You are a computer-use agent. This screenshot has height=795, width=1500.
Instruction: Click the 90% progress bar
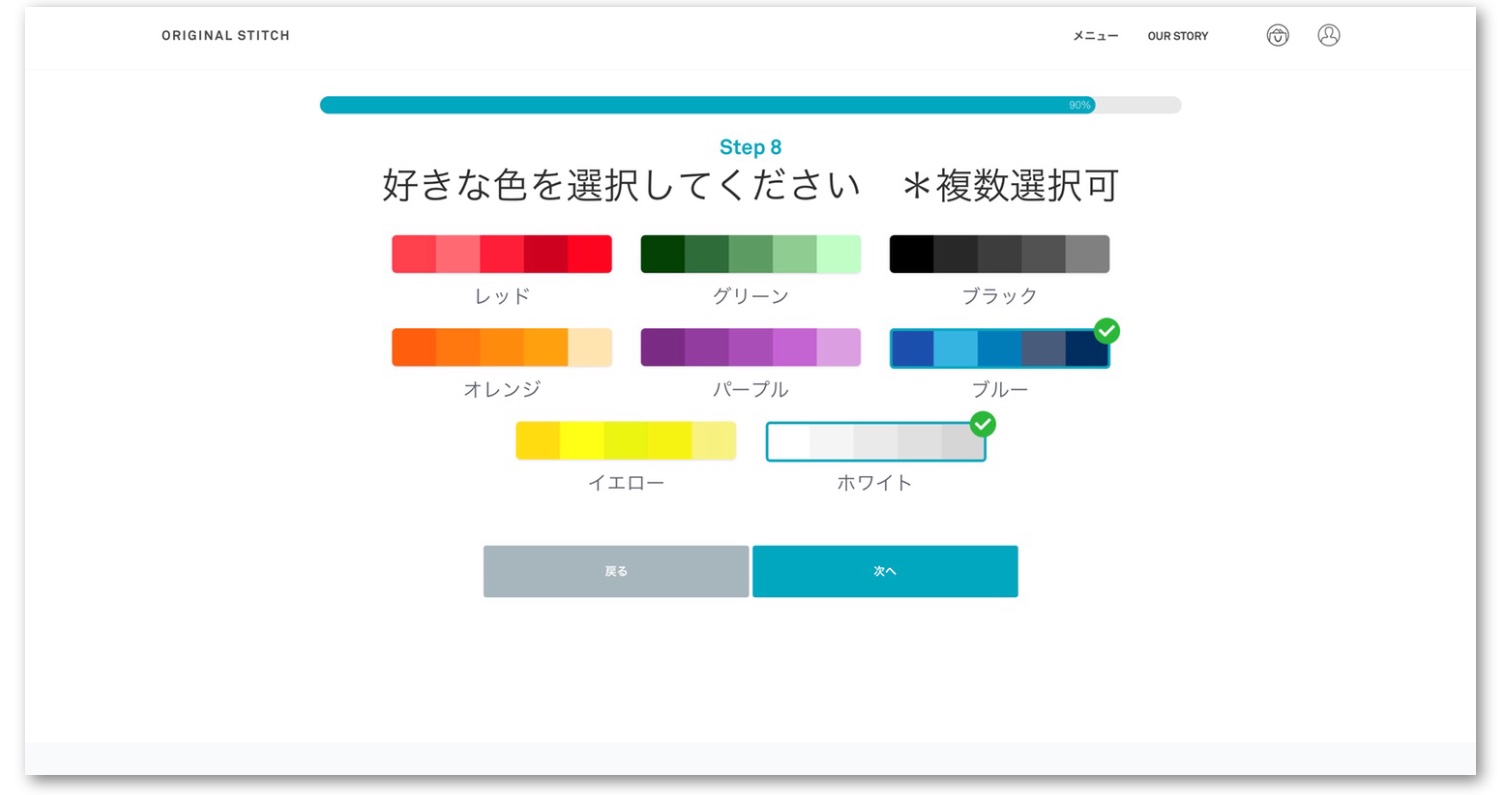tap(750, 105)
